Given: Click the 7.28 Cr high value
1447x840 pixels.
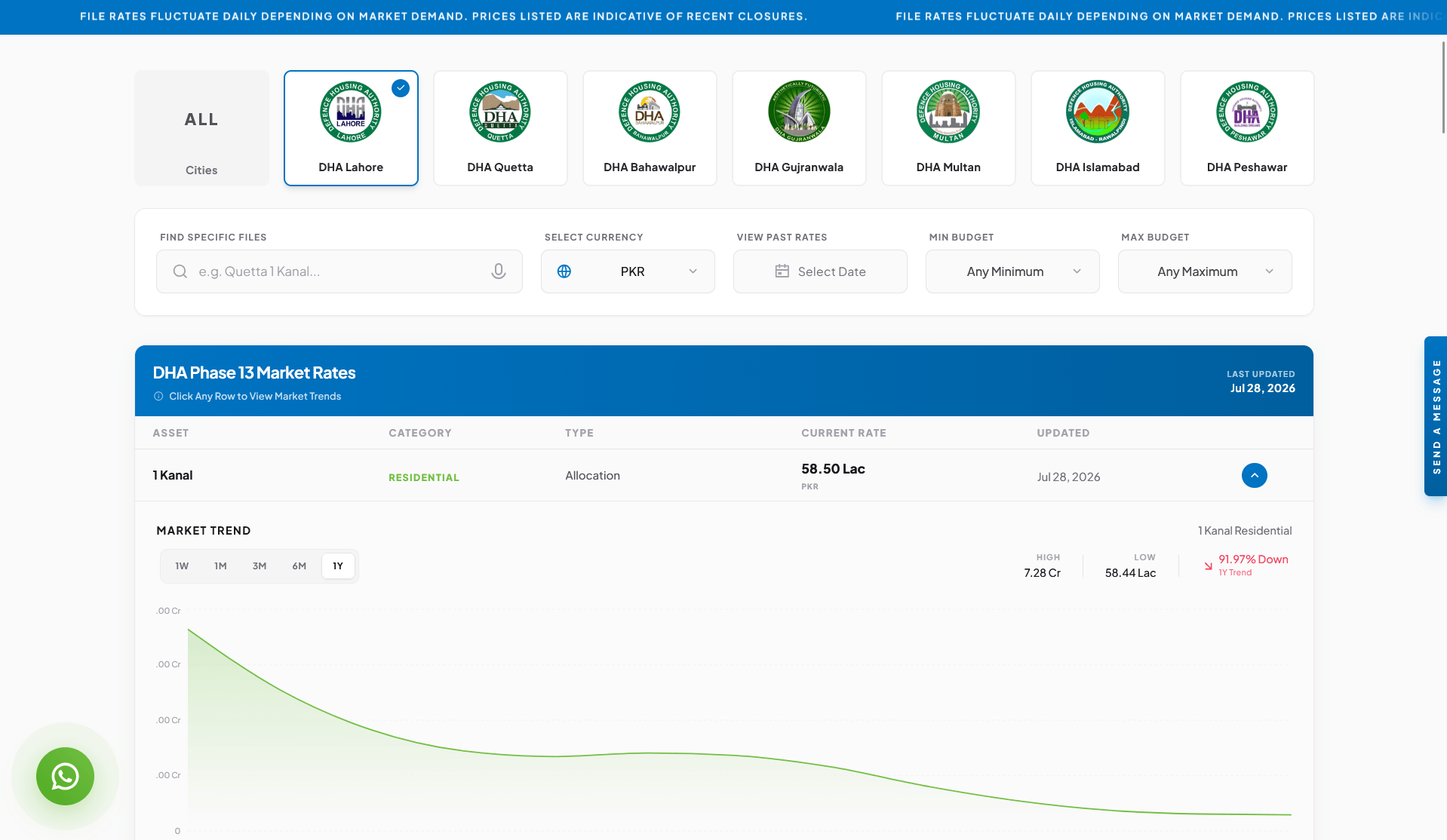Looking at the screenshot, I should [x=1042, y=573].
